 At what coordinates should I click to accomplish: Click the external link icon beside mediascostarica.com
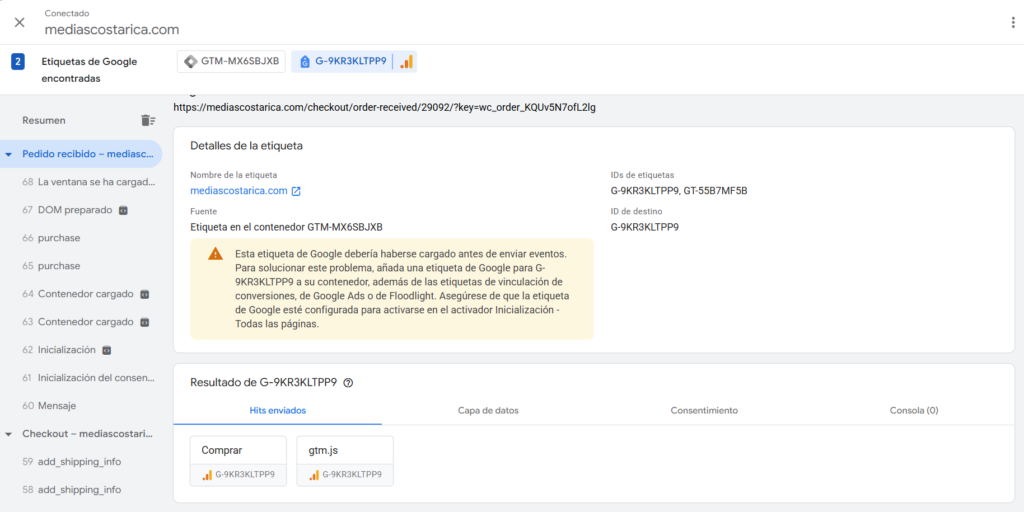296,191
